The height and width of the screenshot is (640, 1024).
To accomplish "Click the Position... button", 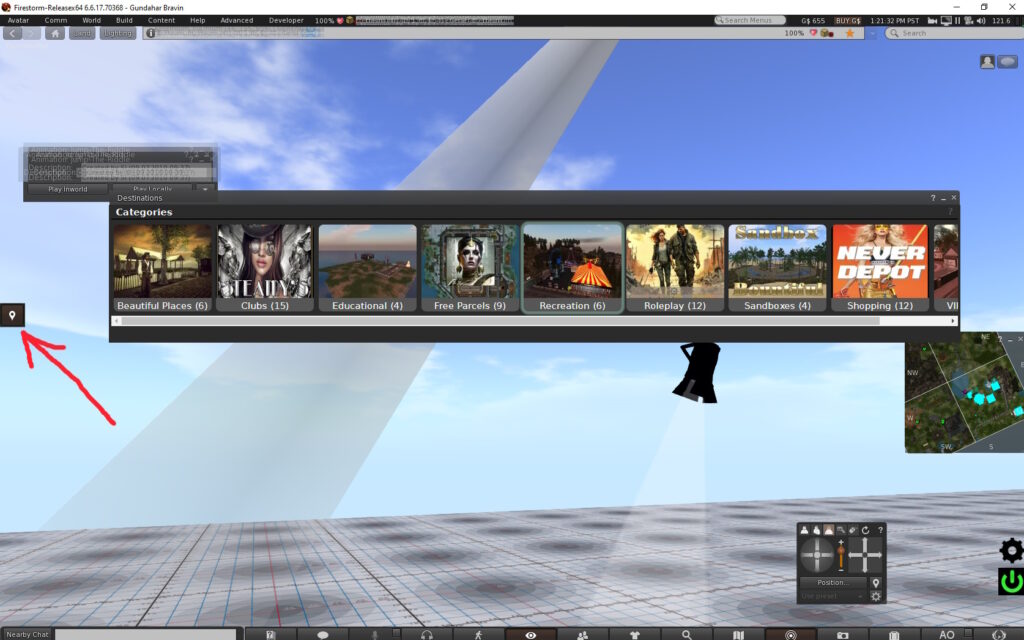I will pyautogui.click(x=832, y=582).
